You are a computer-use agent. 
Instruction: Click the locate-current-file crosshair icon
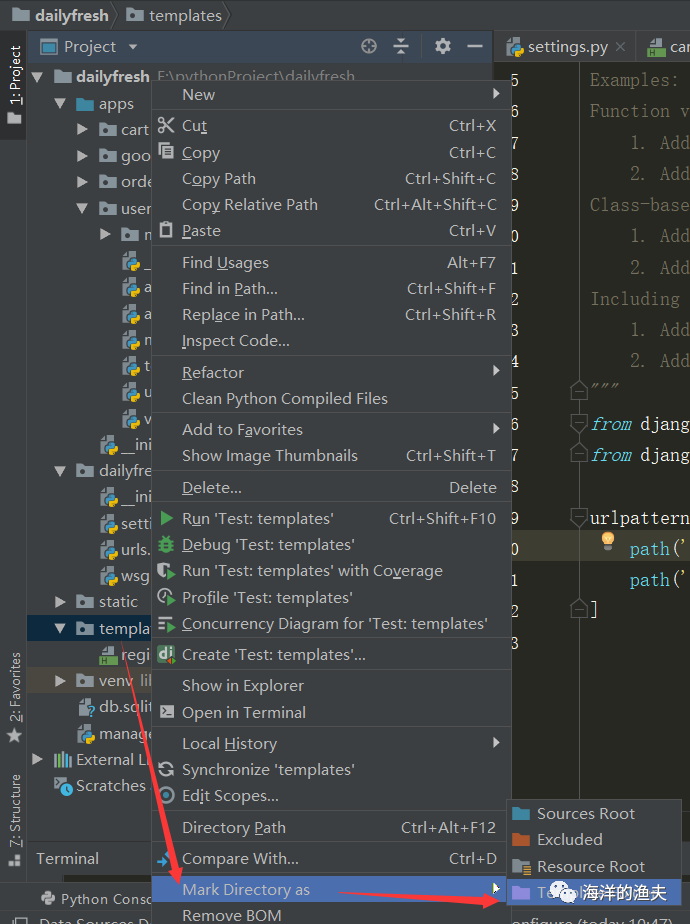pos(369,46)
